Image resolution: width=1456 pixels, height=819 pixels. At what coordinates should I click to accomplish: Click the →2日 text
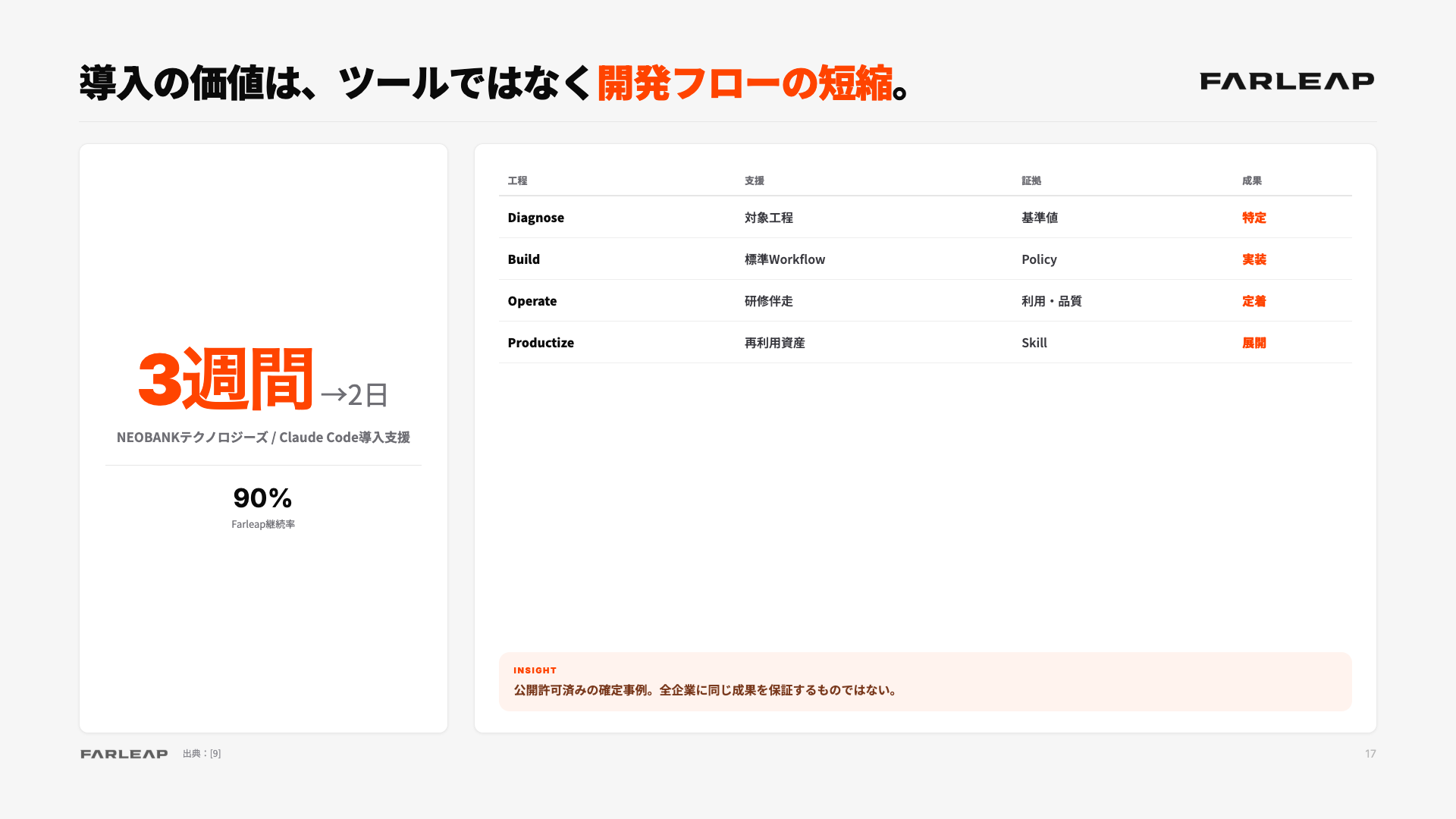[355, 394]
